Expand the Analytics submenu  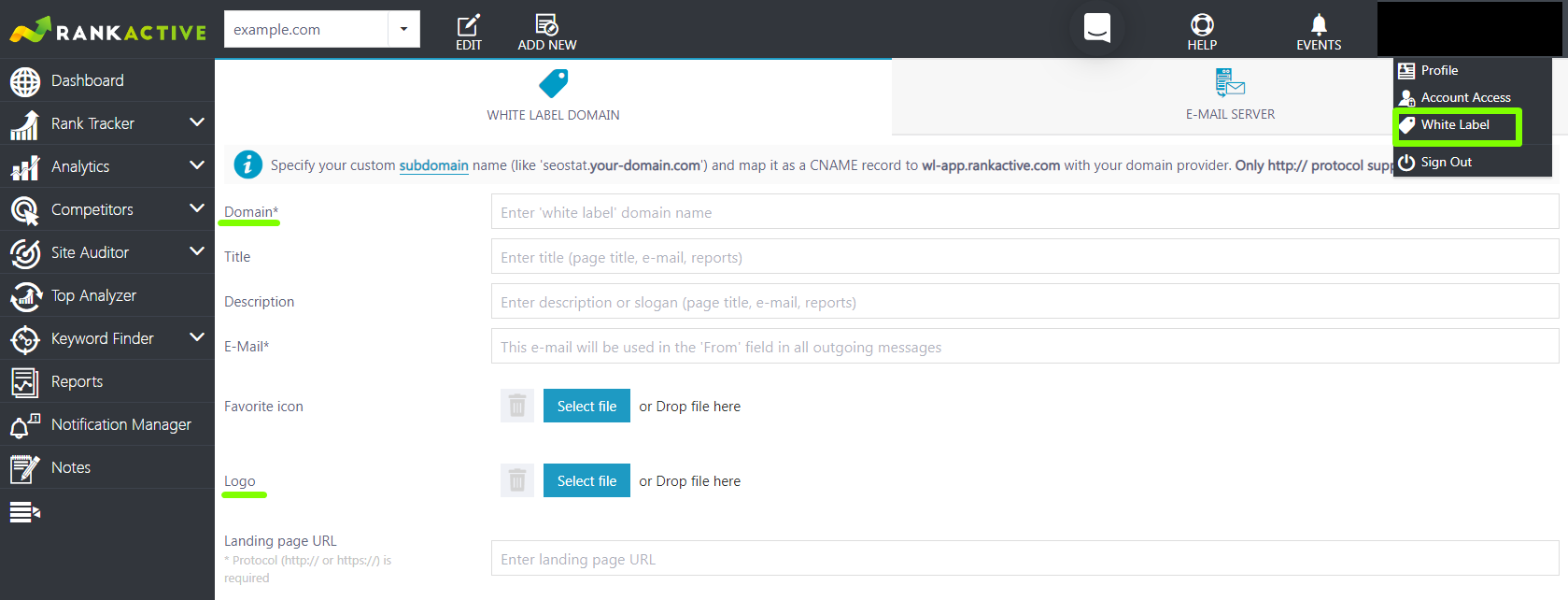[196, 165]
